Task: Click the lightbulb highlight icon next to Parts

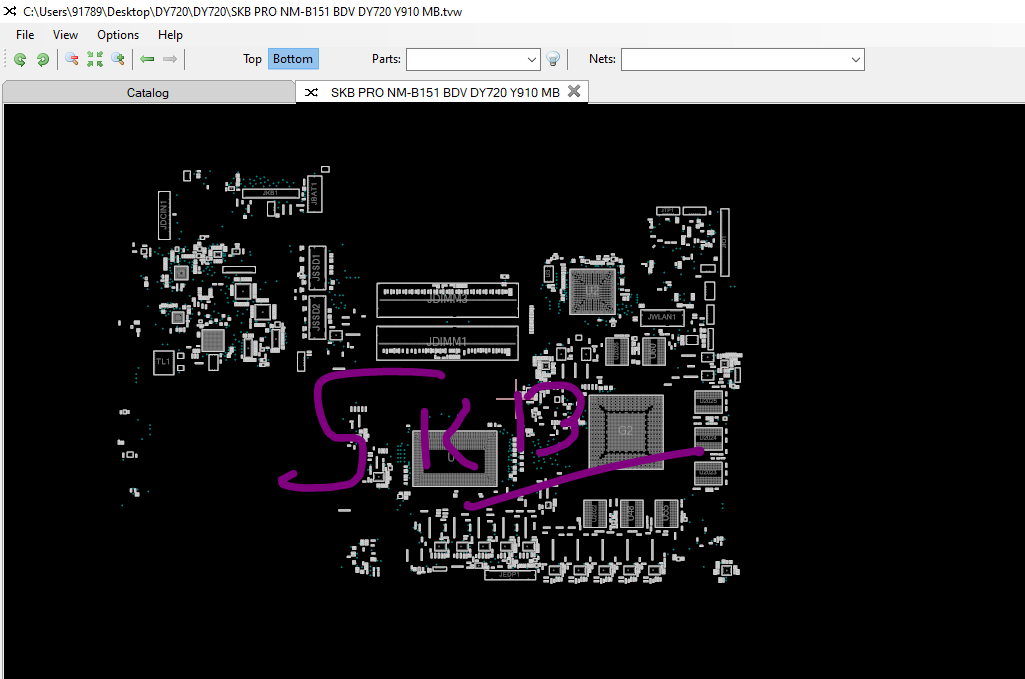Action: tap(553, 59)
